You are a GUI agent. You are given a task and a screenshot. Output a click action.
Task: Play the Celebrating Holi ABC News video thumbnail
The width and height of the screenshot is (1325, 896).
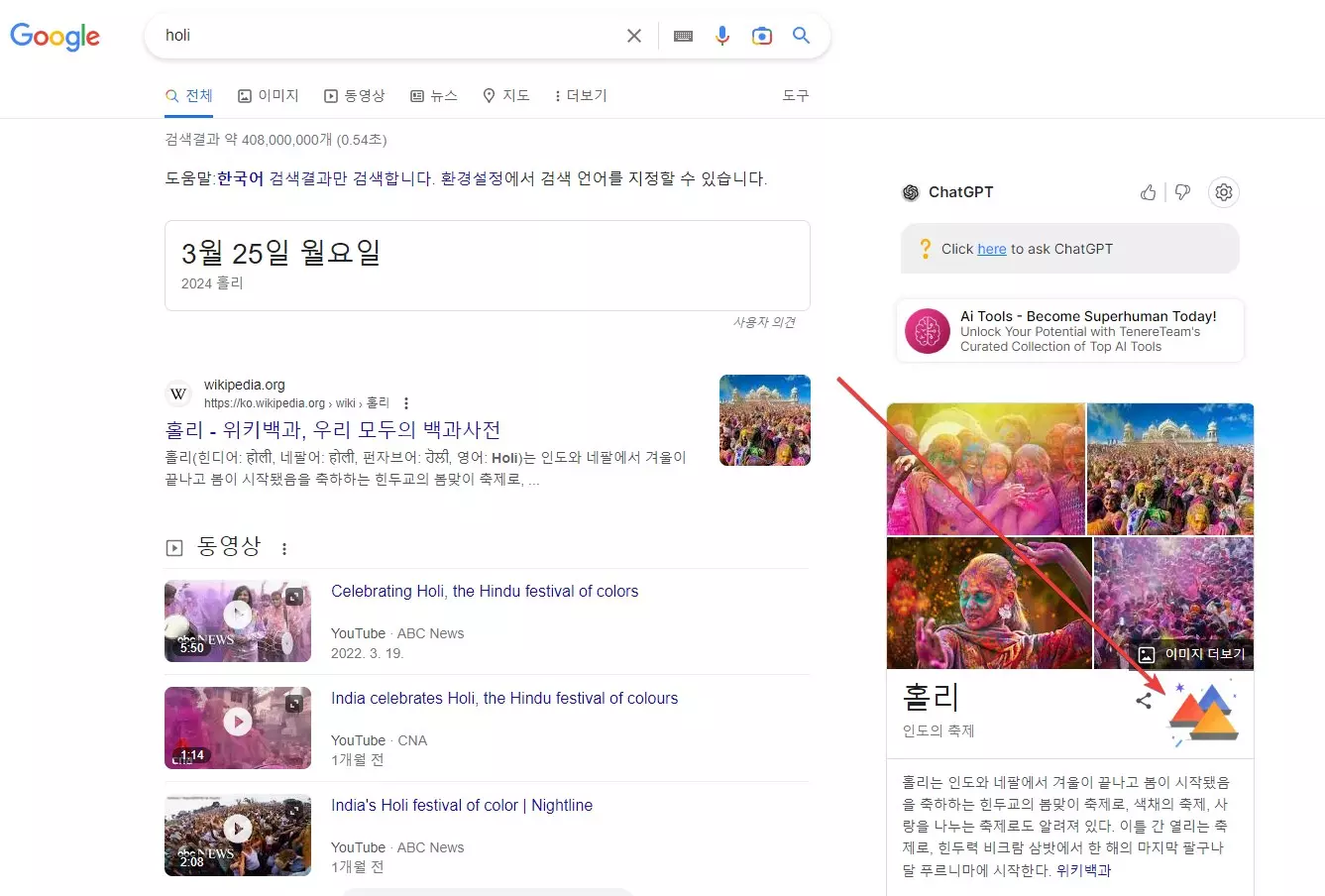[238, 621]
